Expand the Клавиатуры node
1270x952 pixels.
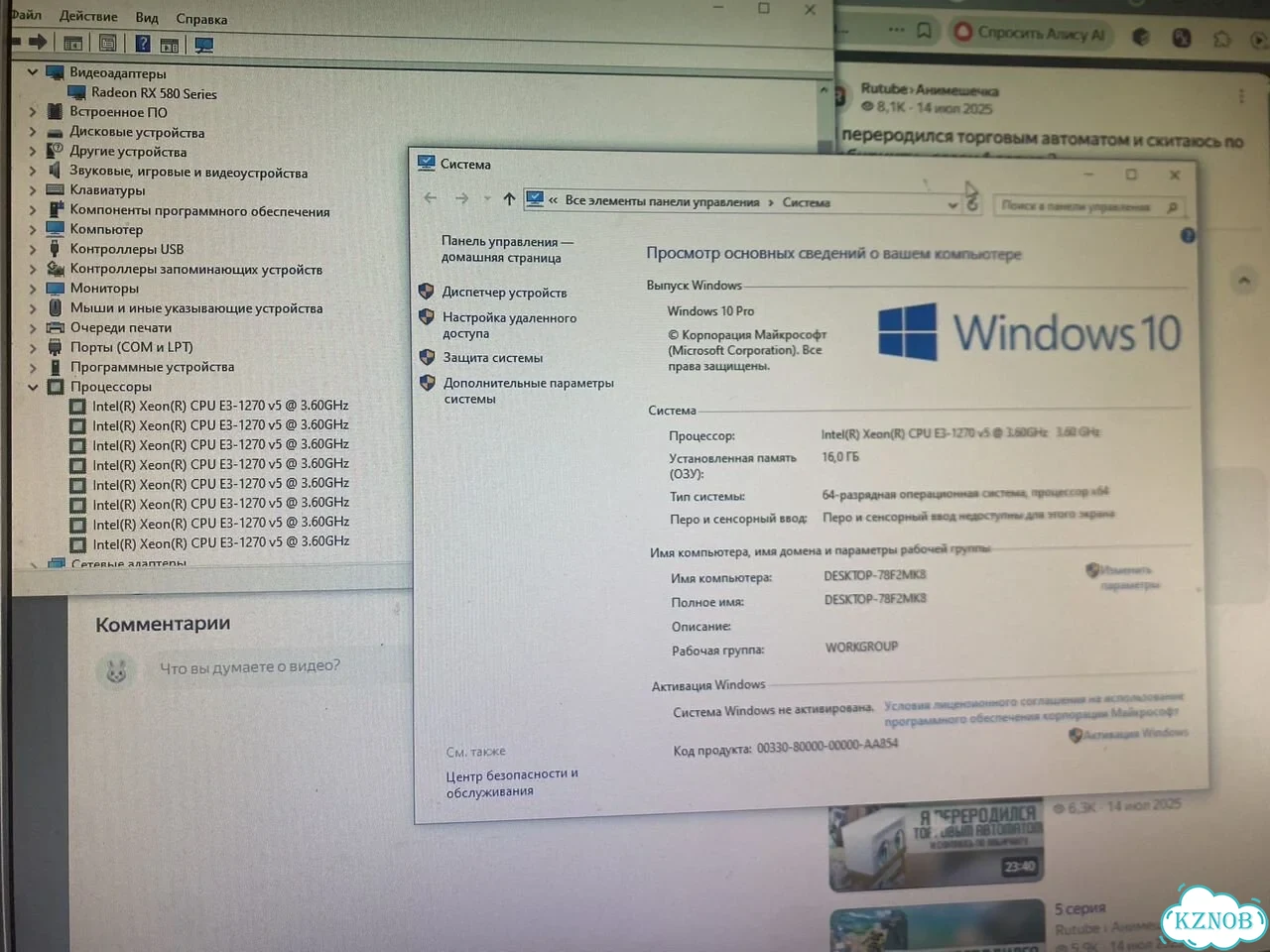[x=33, y=189]
